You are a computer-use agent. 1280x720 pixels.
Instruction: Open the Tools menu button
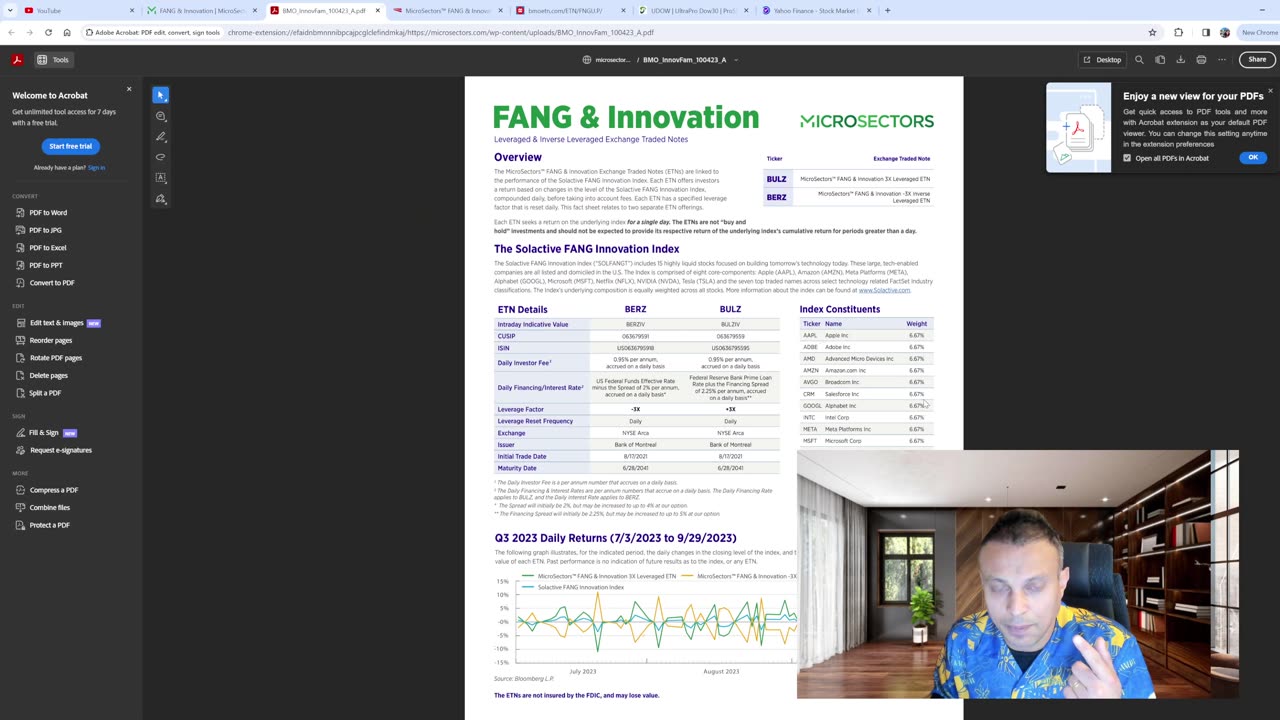click(x=52, y=60)
